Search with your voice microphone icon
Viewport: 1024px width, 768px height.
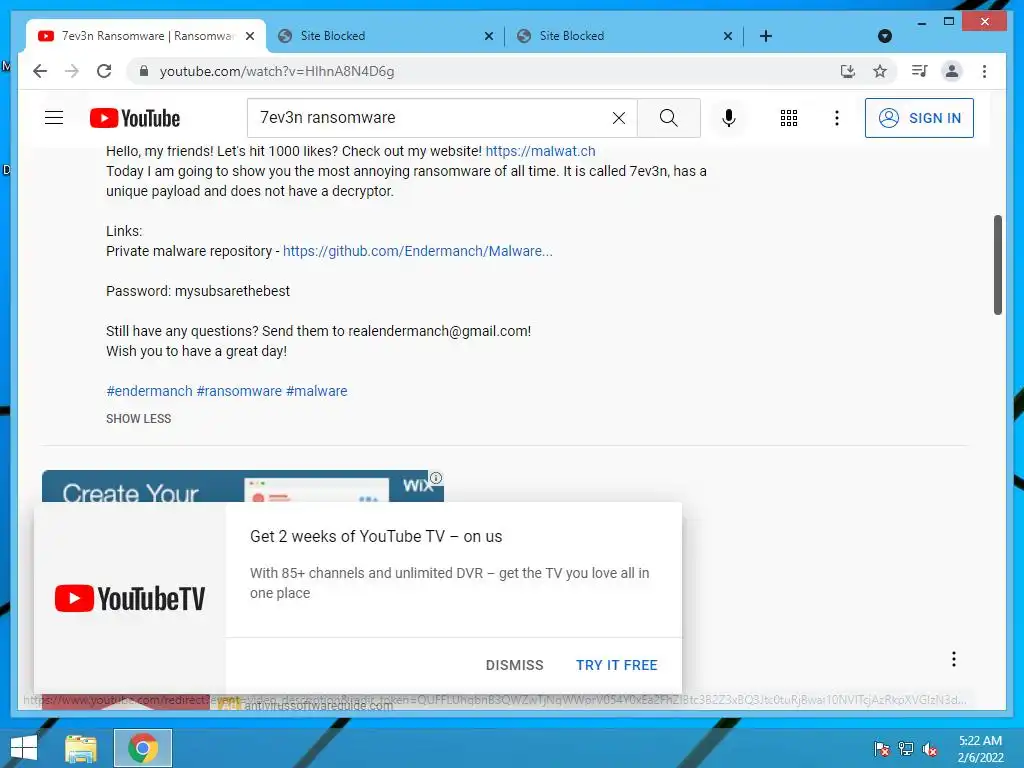(x=729, y=118)
